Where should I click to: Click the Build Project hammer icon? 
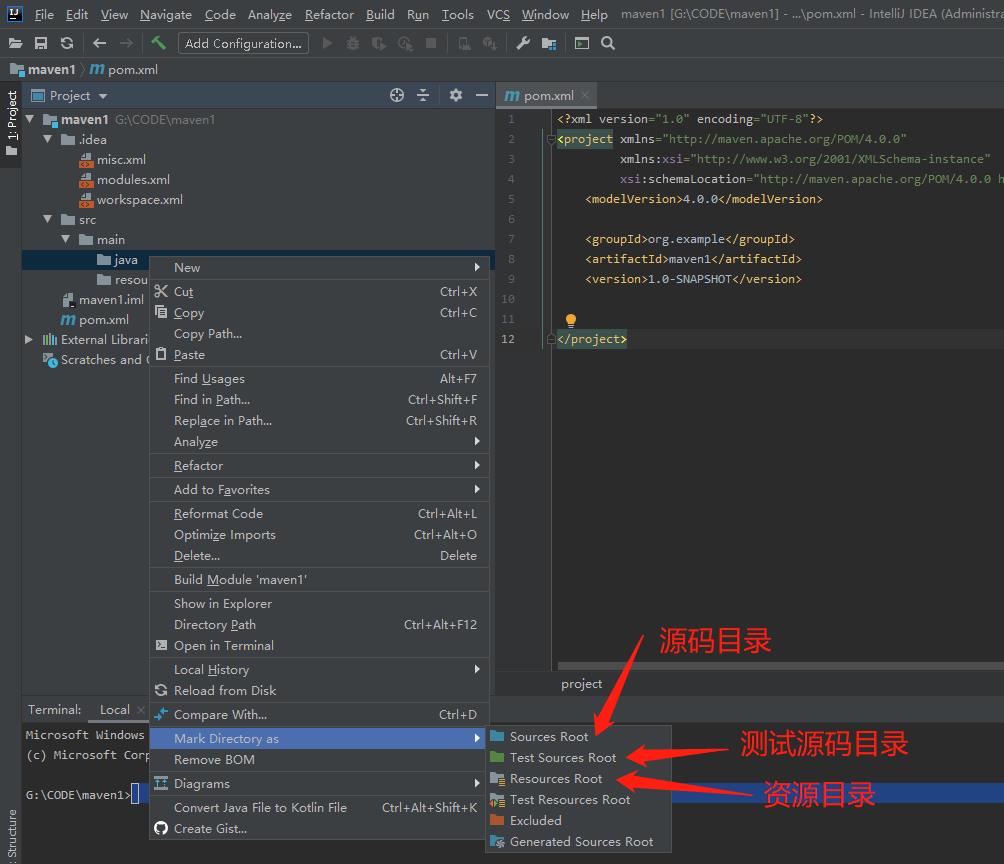point(158,43)
